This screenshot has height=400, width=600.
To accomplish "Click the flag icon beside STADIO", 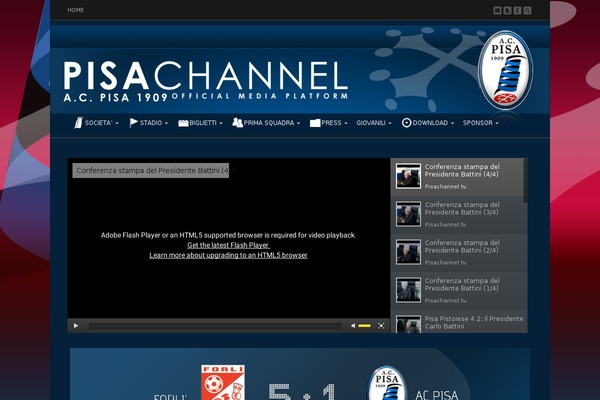I will point(134,122).
